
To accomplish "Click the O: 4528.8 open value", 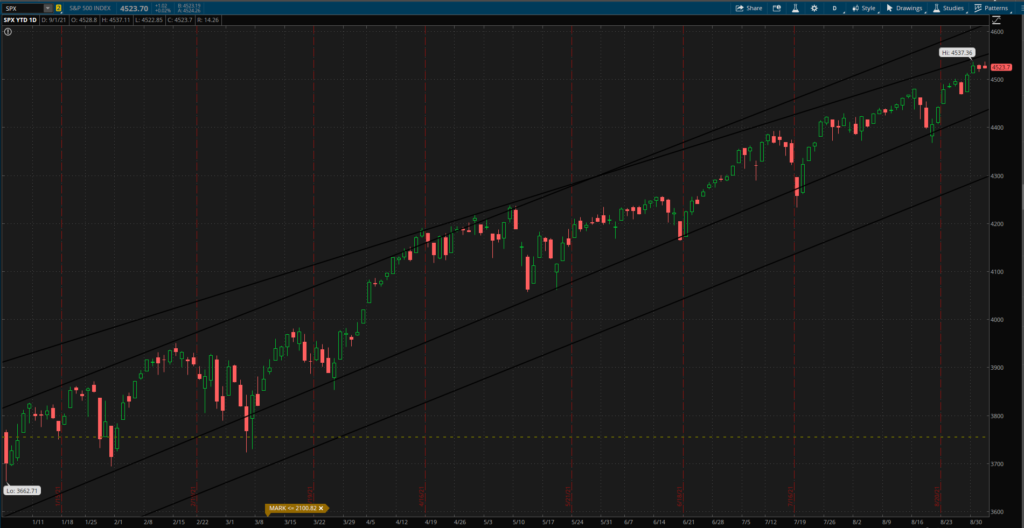I will [x=84, y=20].
